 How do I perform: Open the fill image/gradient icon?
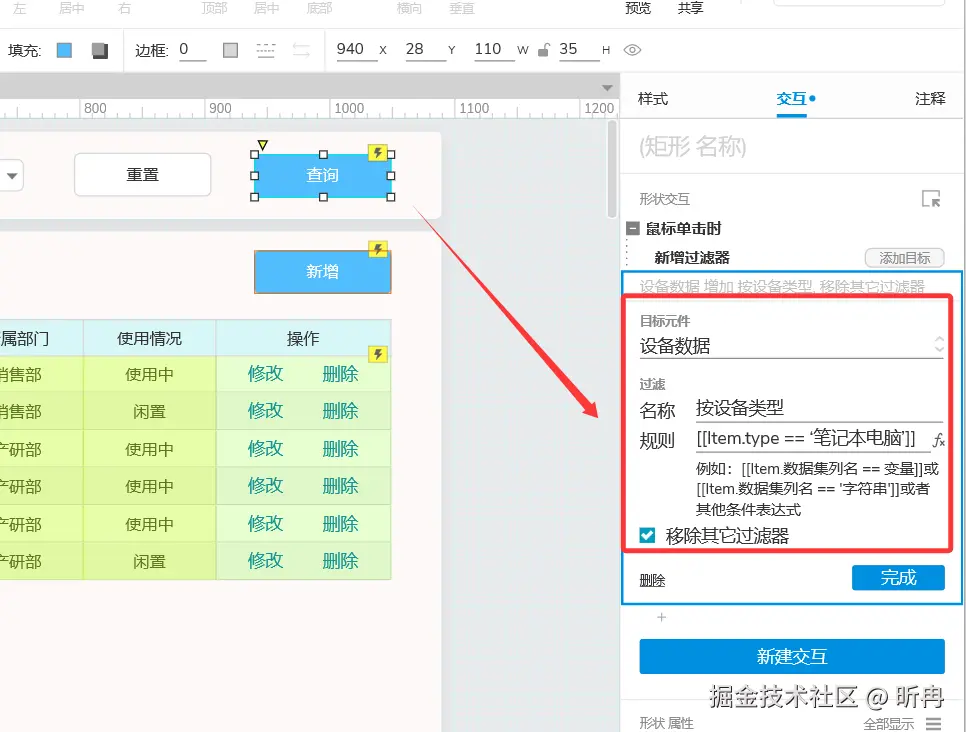(100, 51)
